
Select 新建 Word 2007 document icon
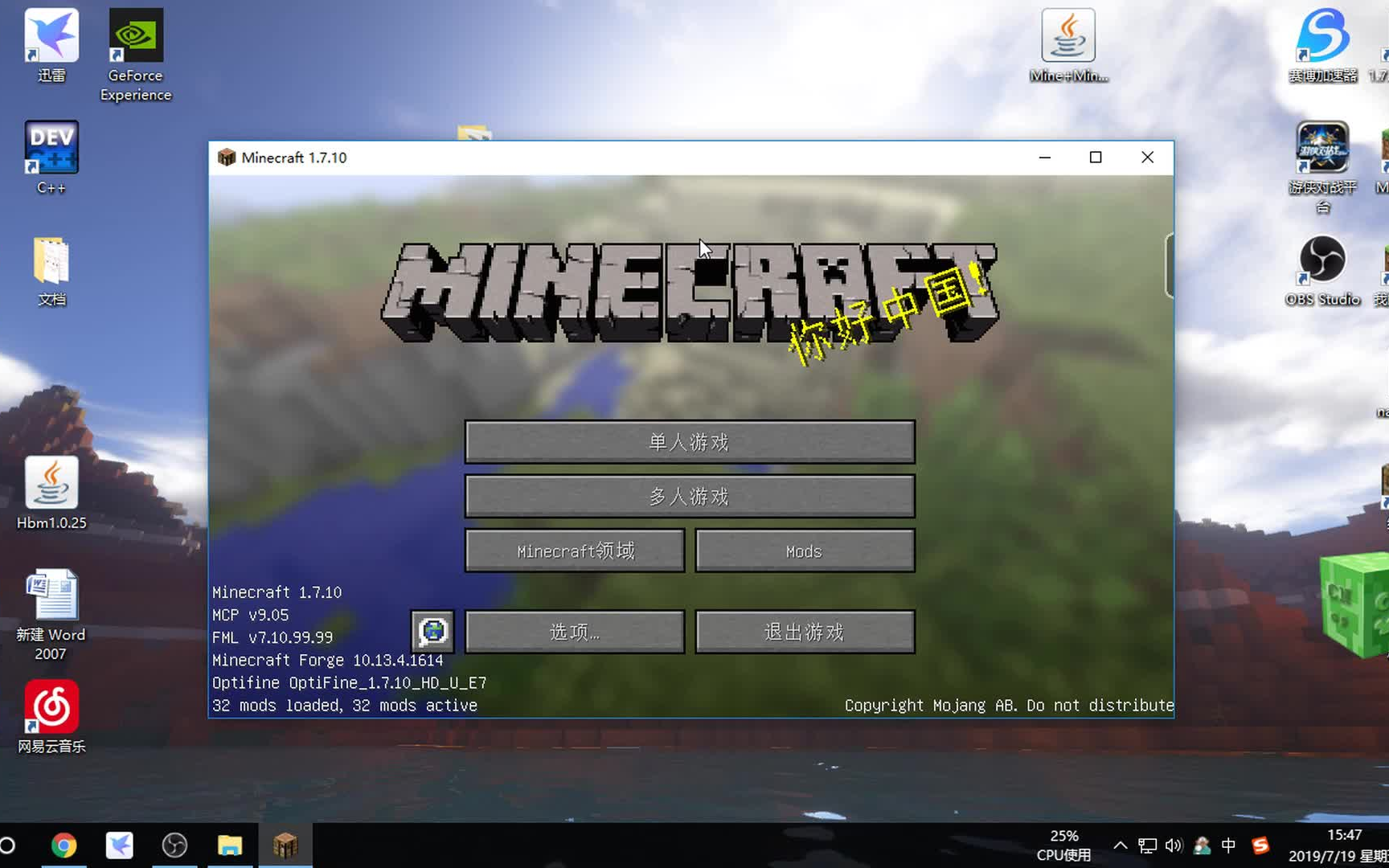(x=51, y=615)
